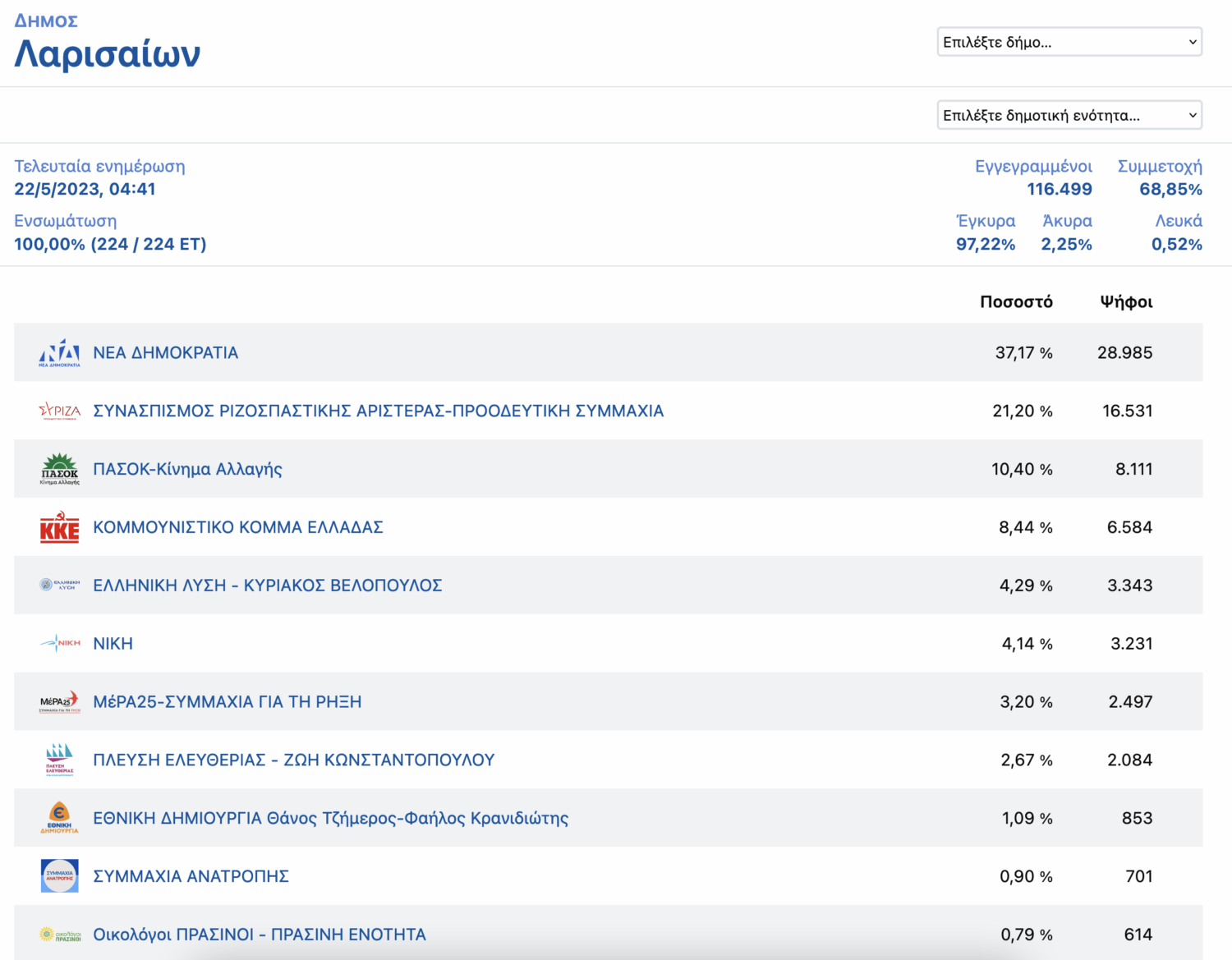Screen dimensions: 1232x960
Task: Click the ΜέΡΑ25 party logo
Action: coord(60,701)
